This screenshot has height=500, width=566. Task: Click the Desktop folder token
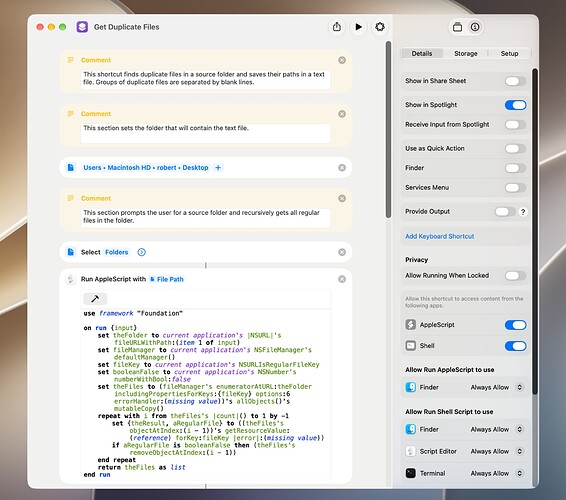[195, 168]
